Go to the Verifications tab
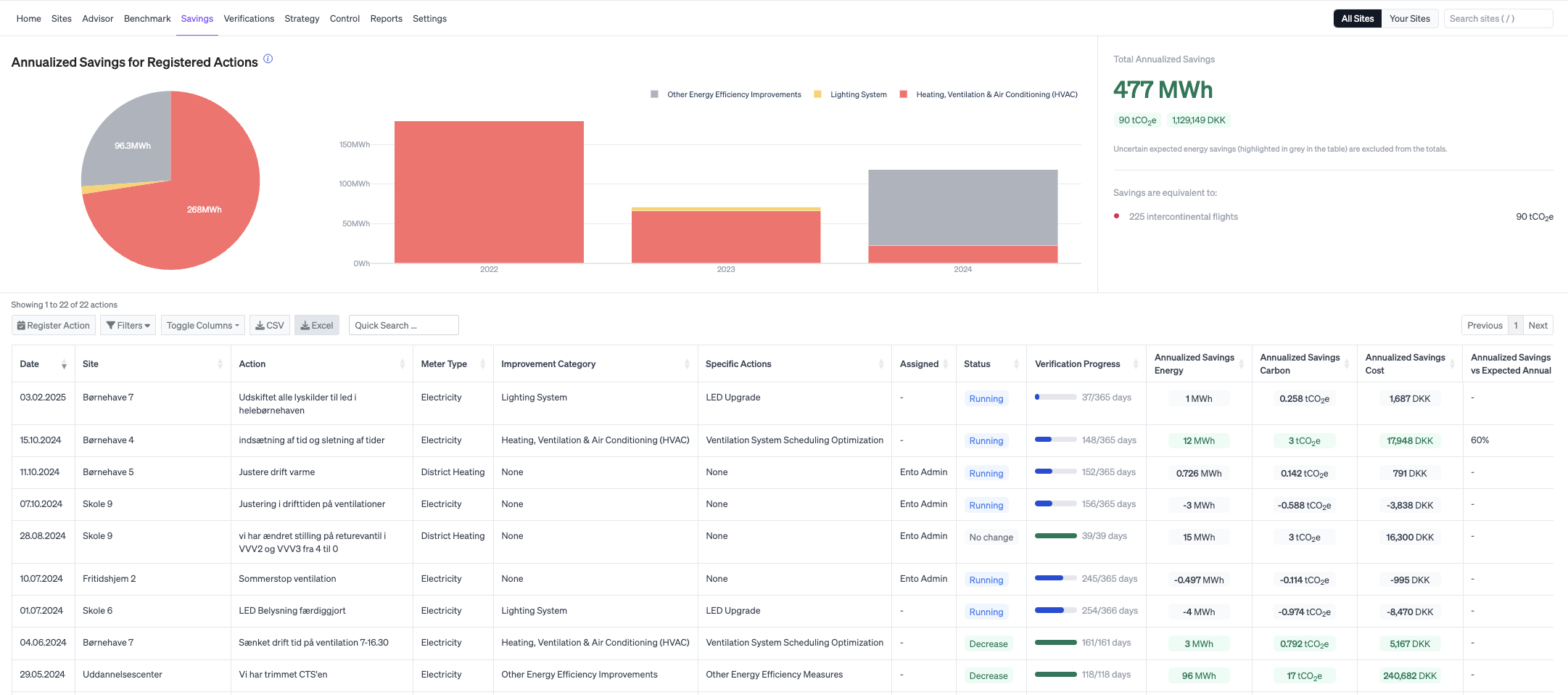The height and width of the screenshot is (695, 1568). click(249, 19)
